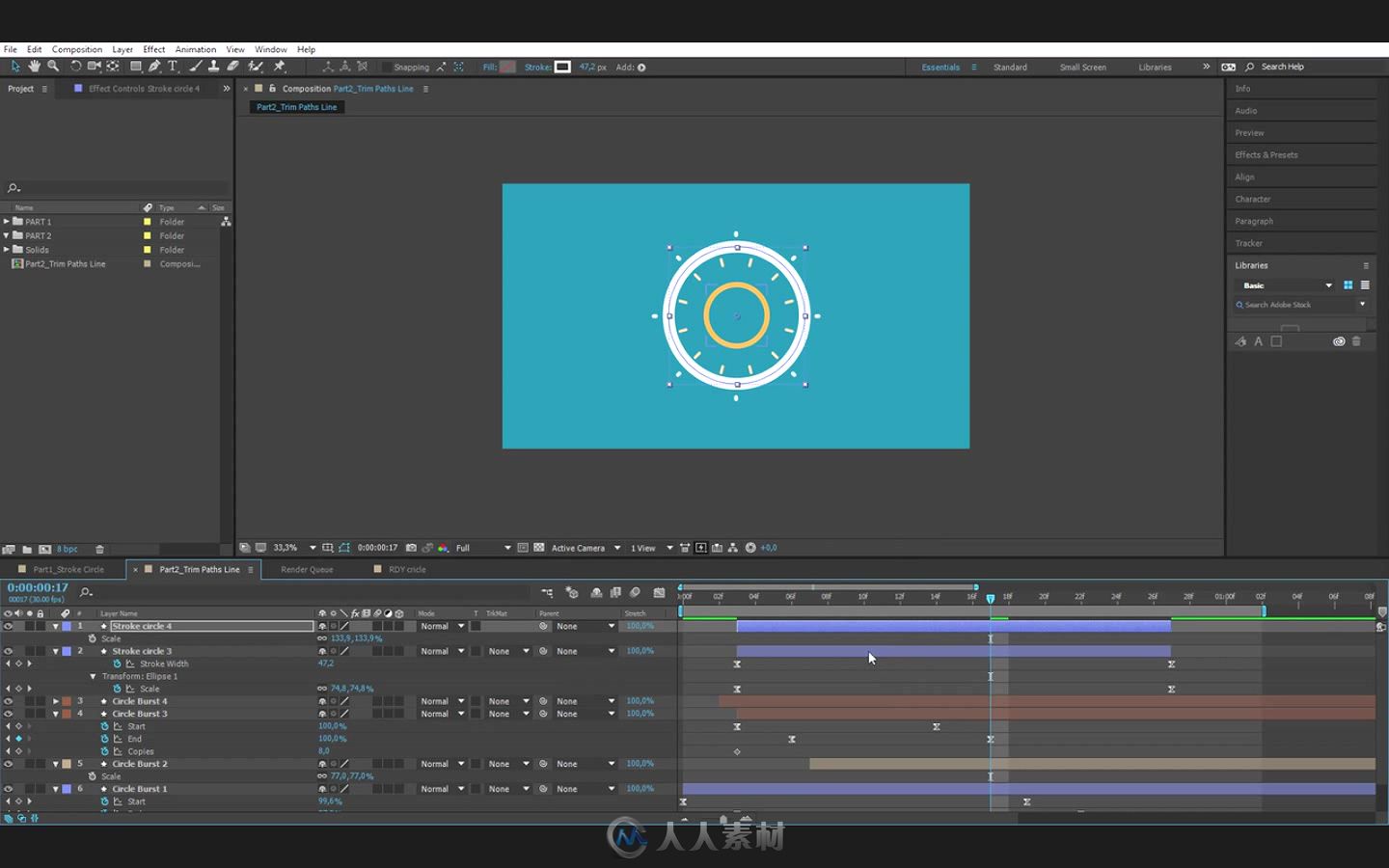
Task: Take a snapshot with camera icon
Action: click(x=412, y=548)
